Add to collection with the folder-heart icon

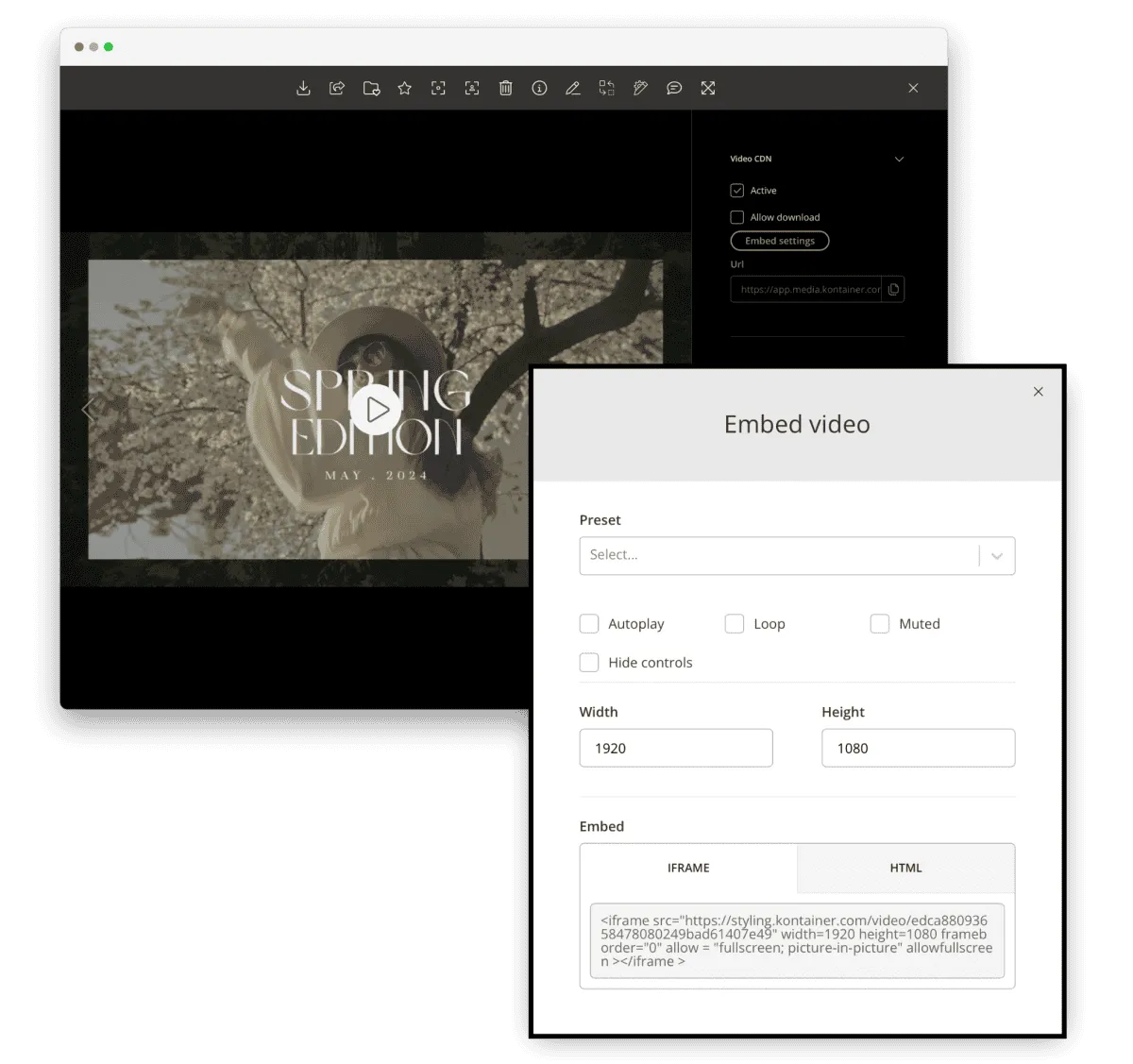(x=371, y=88)
